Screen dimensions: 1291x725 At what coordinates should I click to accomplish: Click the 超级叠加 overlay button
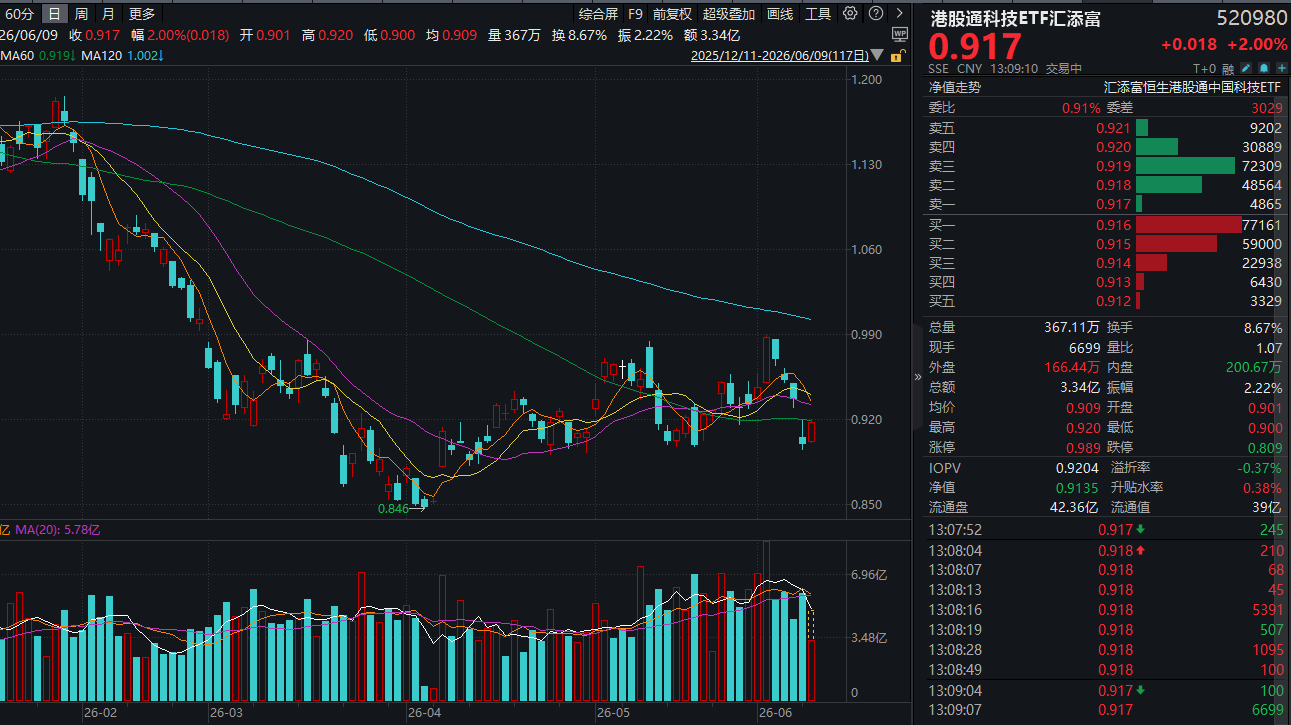729,14
